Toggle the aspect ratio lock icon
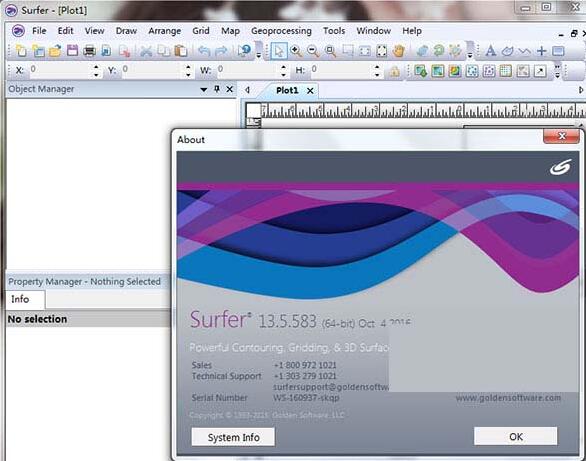The image size is (586, 461). click(x=394, y=71)
